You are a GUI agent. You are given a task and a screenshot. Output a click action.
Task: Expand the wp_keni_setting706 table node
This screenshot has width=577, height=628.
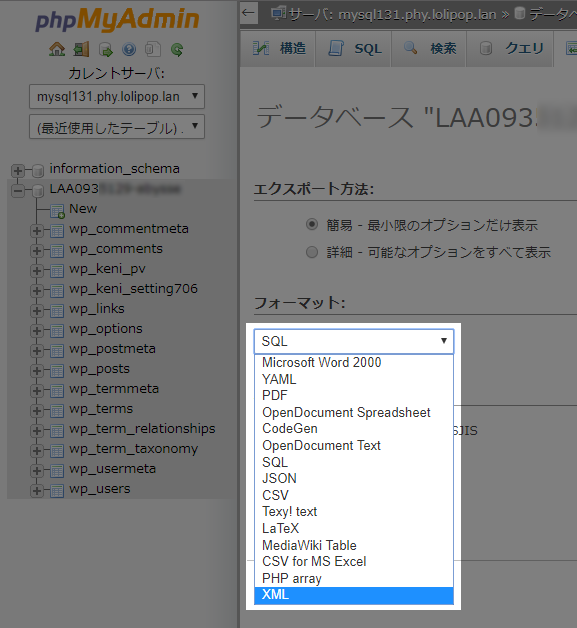click(x=37, y=291)
